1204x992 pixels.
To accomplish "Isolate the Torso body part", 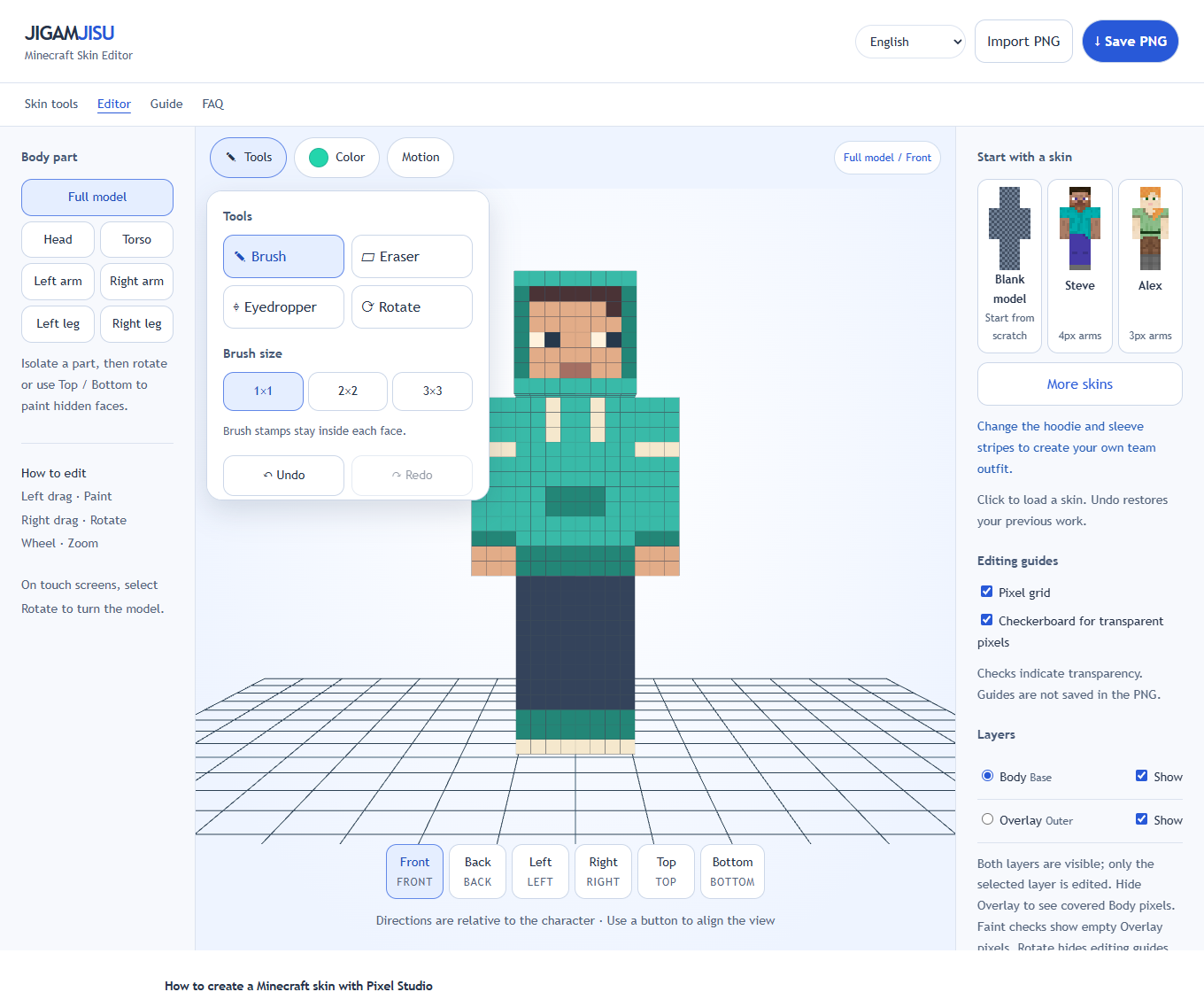I will [x=136, y=240].
